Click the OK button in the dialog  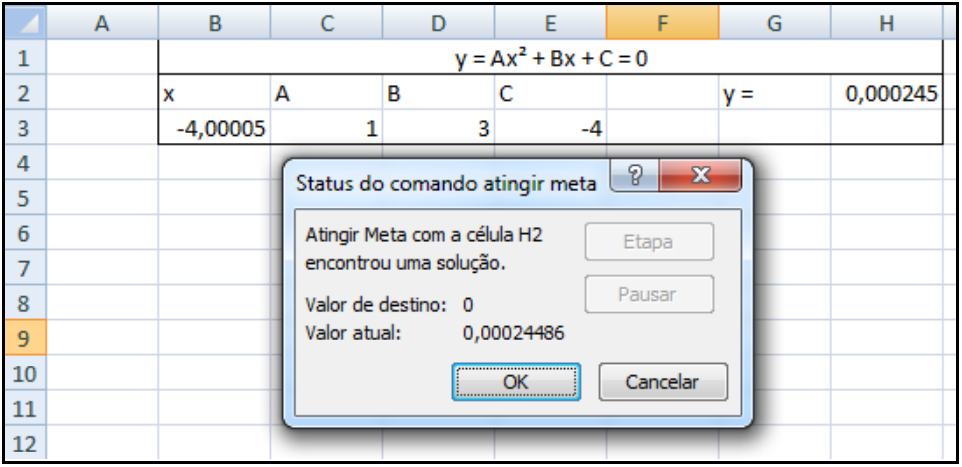[516, 382]
